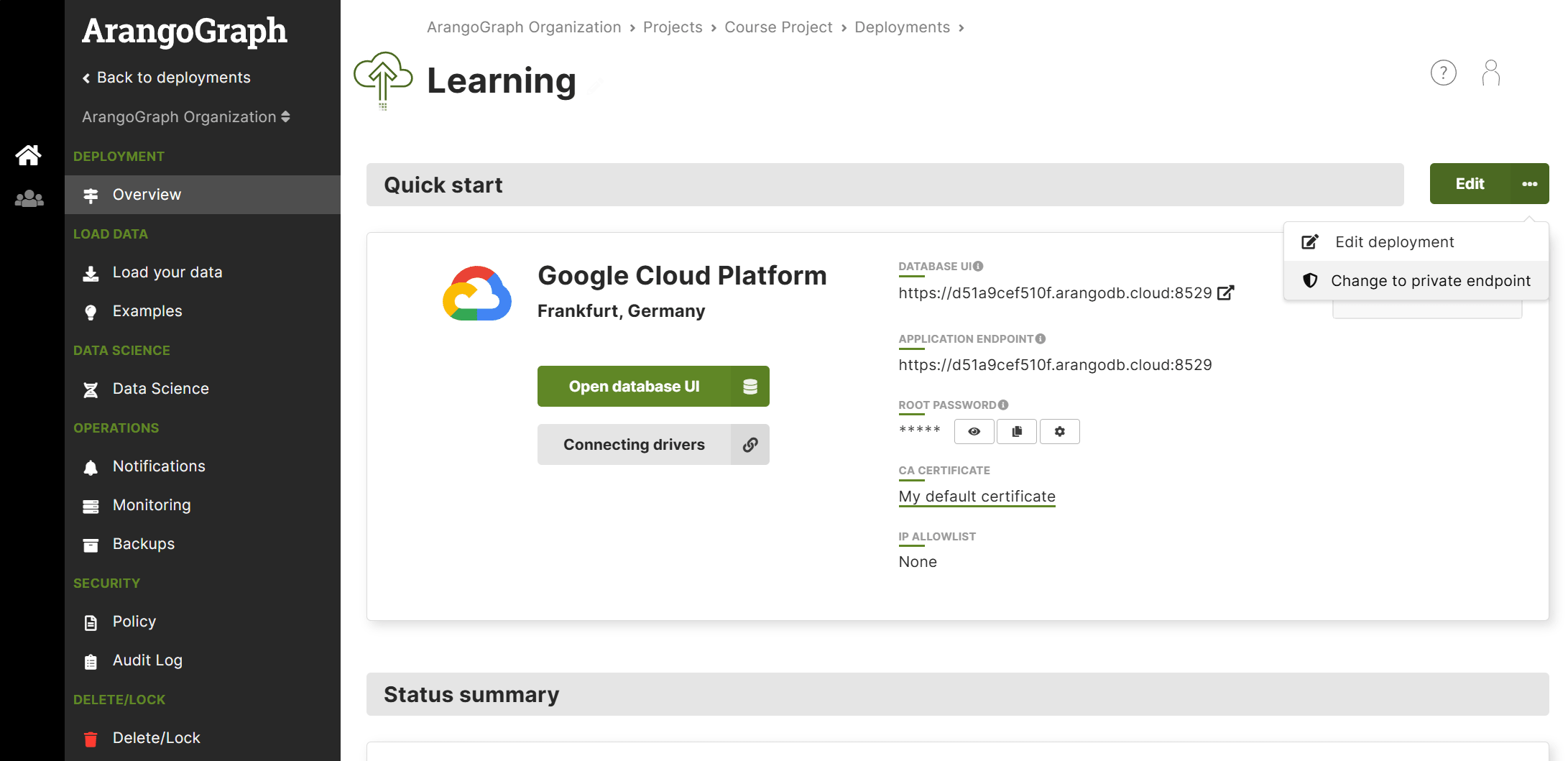The image size is (1568, 761).
Task: Open My default certificate link
Action: click(977, 497)
